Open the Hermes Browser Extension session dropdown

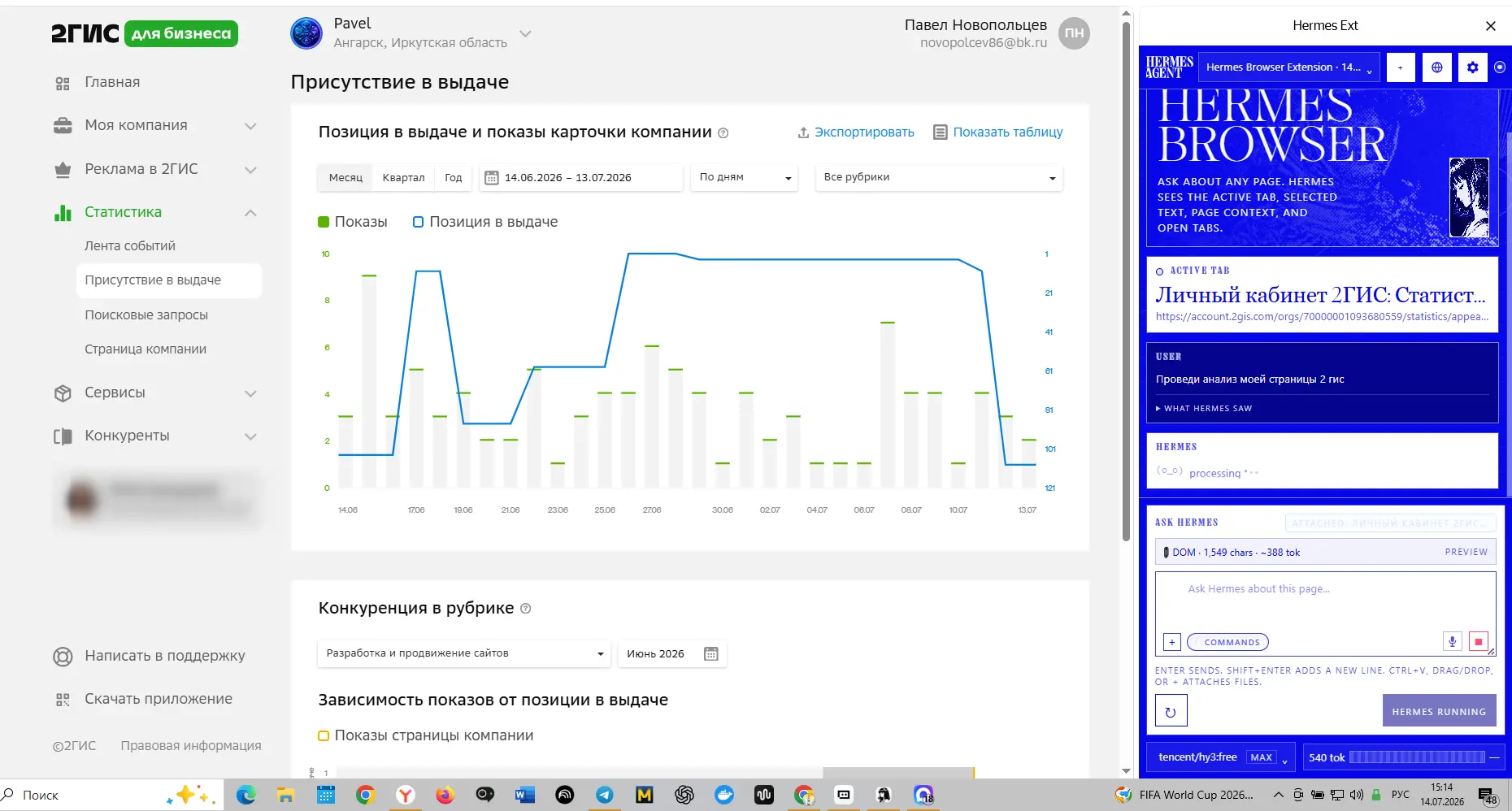coord(1289,67)
